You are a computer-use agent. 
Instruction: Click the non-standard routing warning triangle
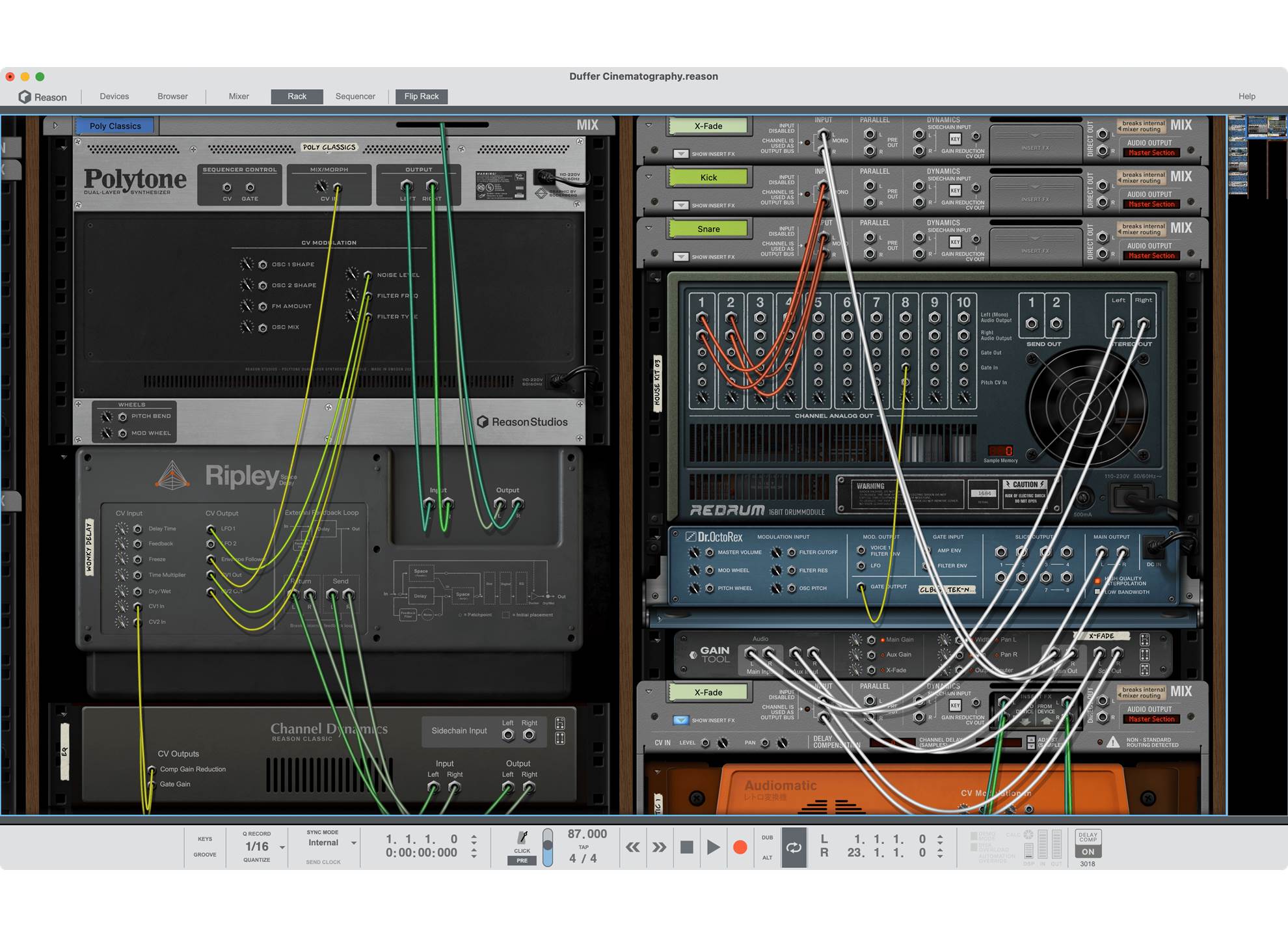click(x=1113, y=742)
